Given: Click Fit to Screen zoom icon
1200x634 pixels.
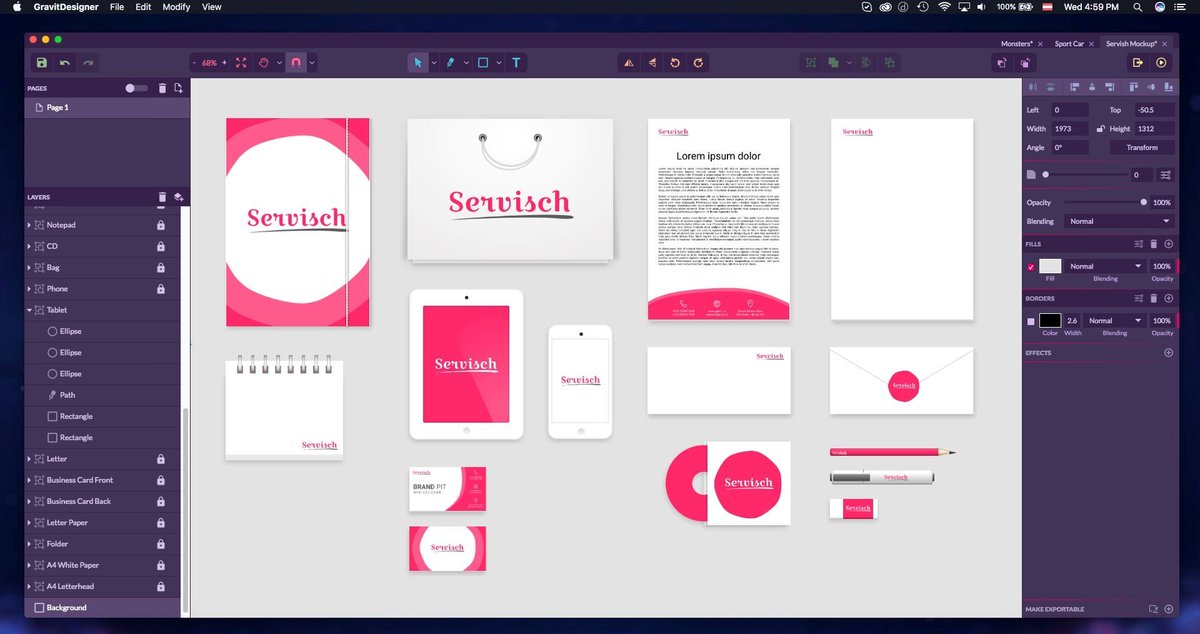Looking at the screenshot, I should tap(240, 62).
